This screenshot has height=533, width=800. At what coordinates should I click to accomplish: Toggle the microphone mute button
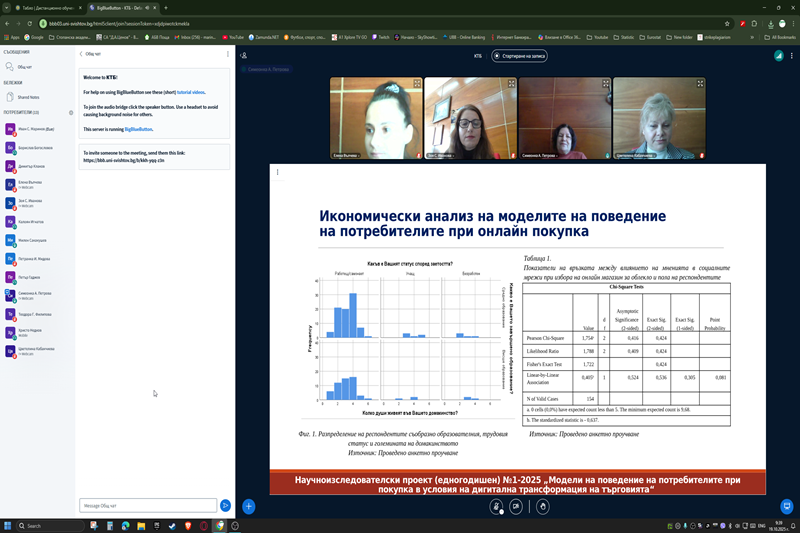pos(495,506)
